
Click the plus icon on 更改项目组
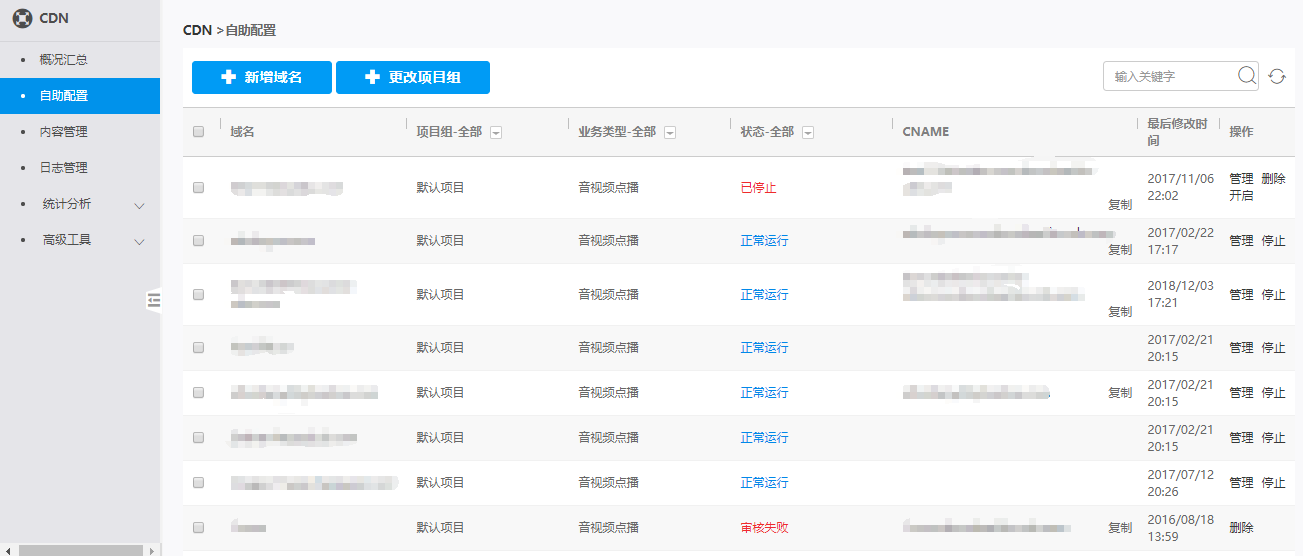(x=372, y=77)
